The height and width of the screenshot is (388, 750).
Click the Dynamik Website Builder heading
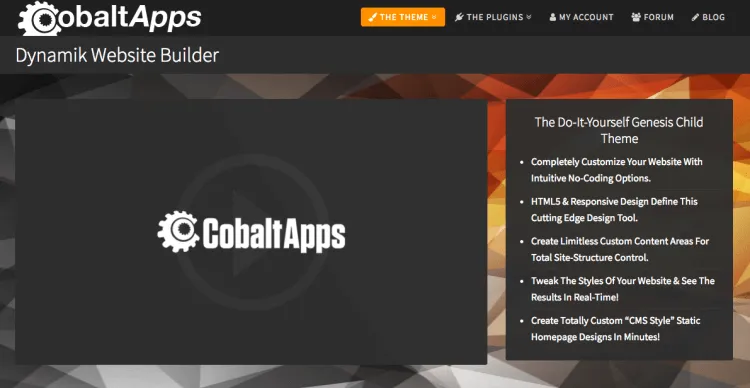(x=117, y=55)
